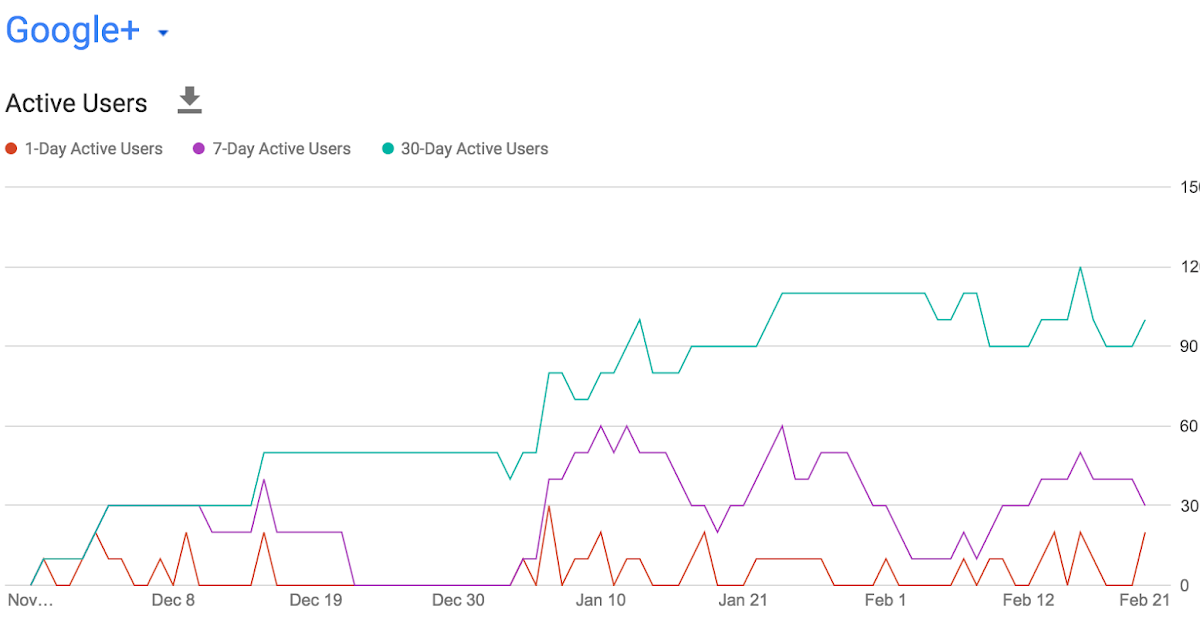Toggle the 7-Day Active Users legend label
This screenshot has width=1200, height=630.
click(x=281, y=149)
